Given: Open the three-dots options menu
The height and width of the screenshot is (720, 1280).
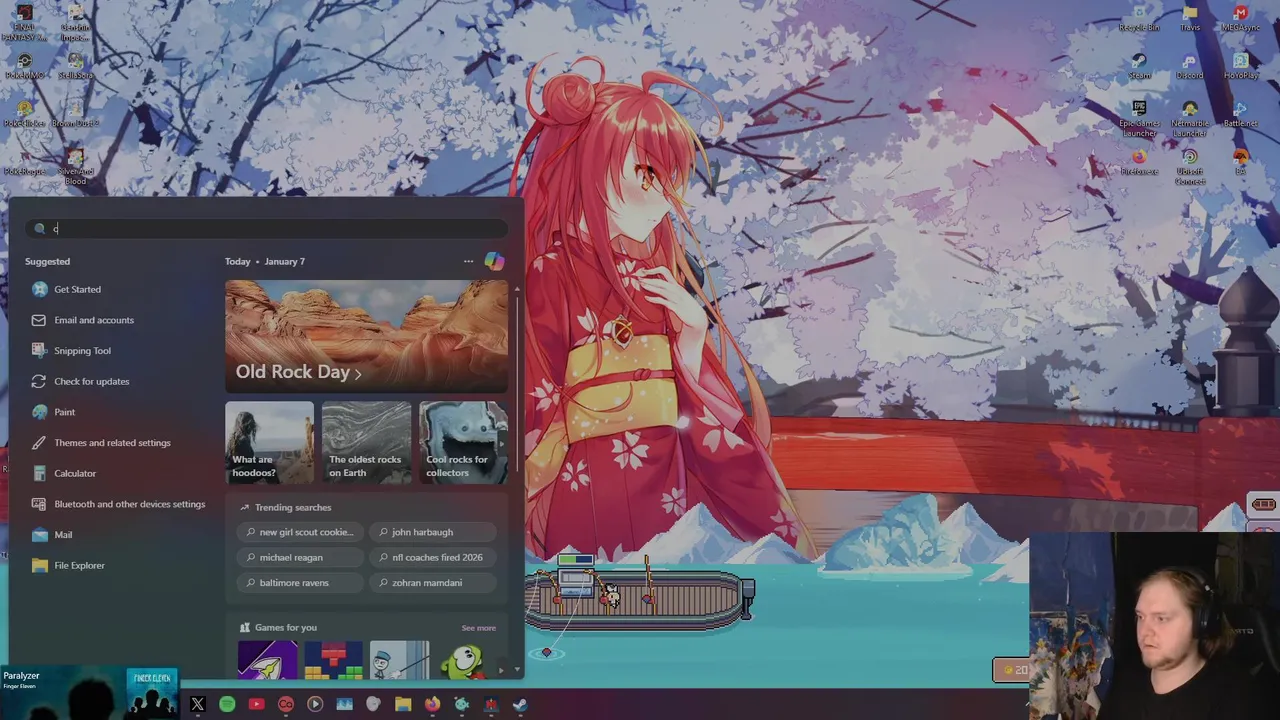Looking at the screenshot, I should click(x=468, y=261).
